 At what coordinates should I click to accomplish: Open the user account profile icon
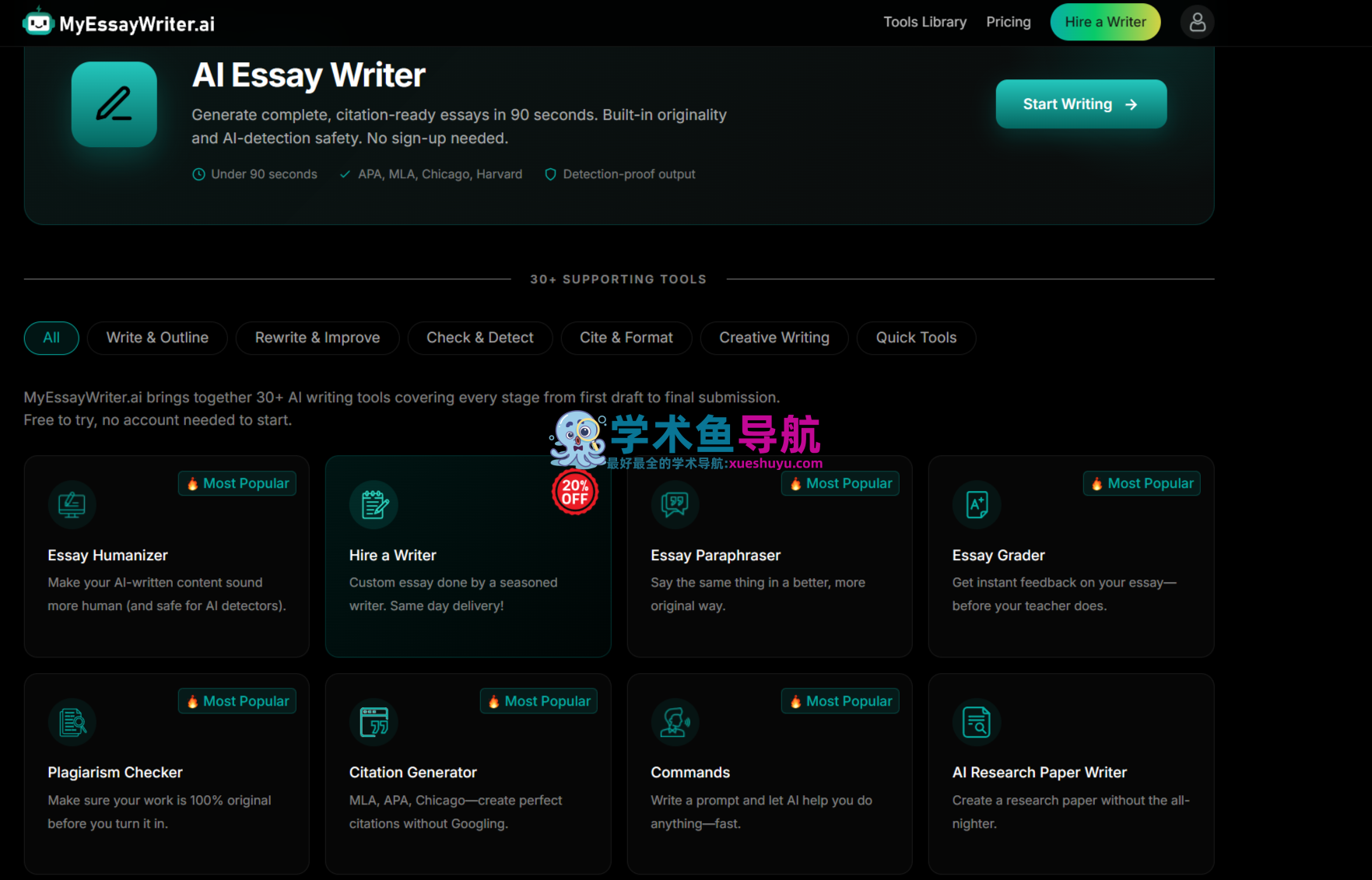click(x=1197, y=22)
